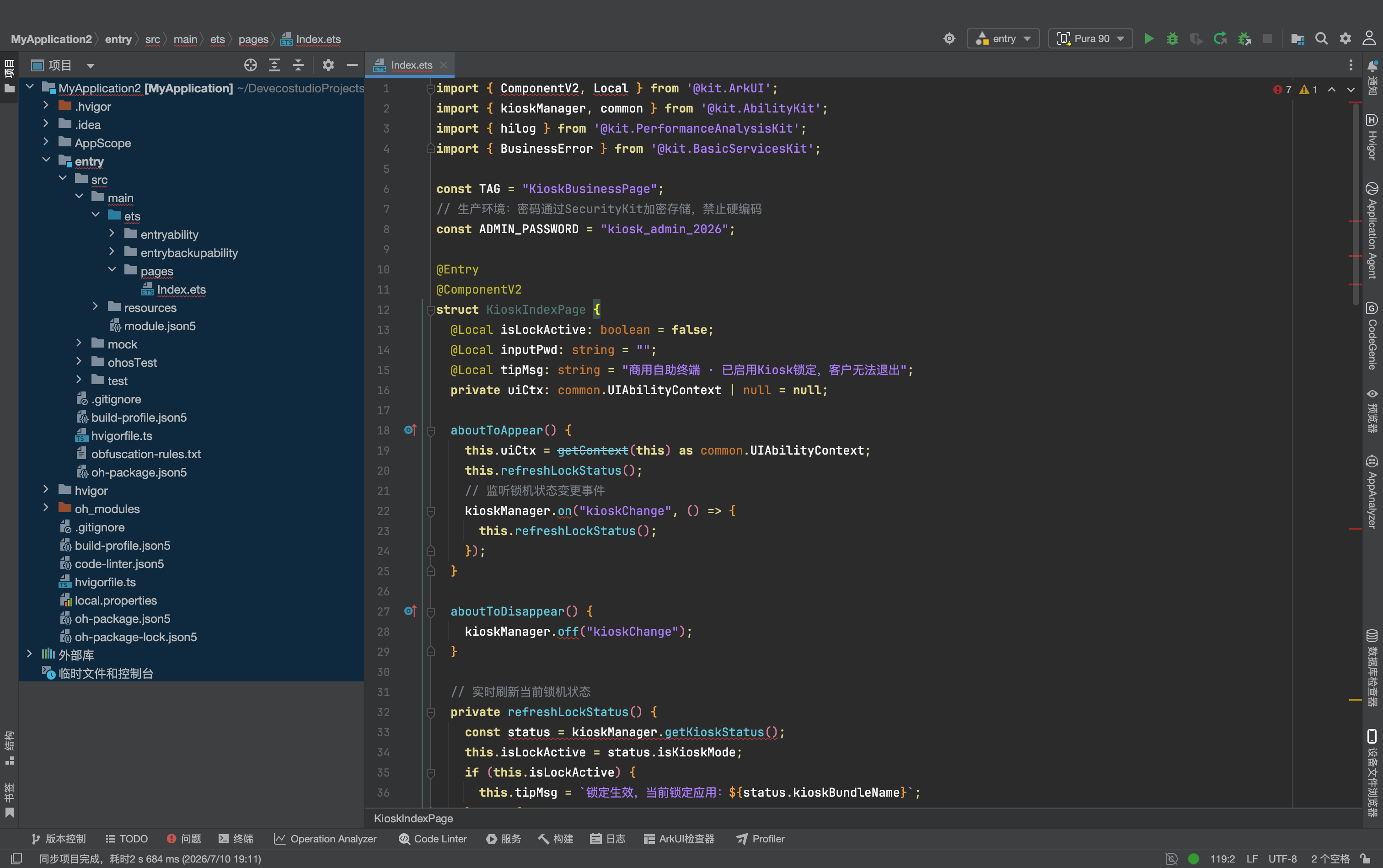Start debugging with the bug icon
The height and width of the screenshot is (868, 1383).
pyautogui.click(x=1172, y=38)
